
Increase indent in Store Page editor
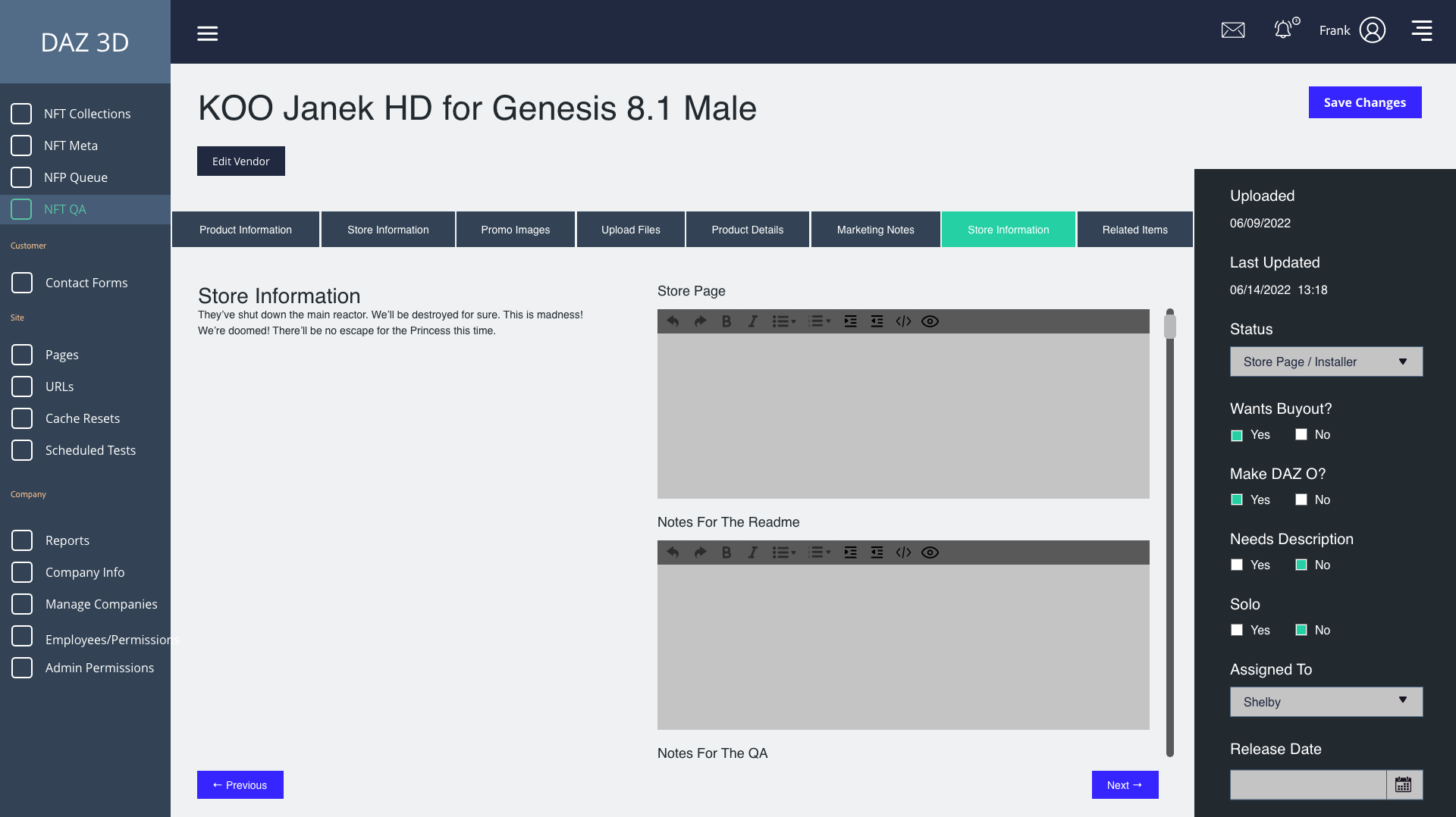pyautogui.click(x=851, y=321)
